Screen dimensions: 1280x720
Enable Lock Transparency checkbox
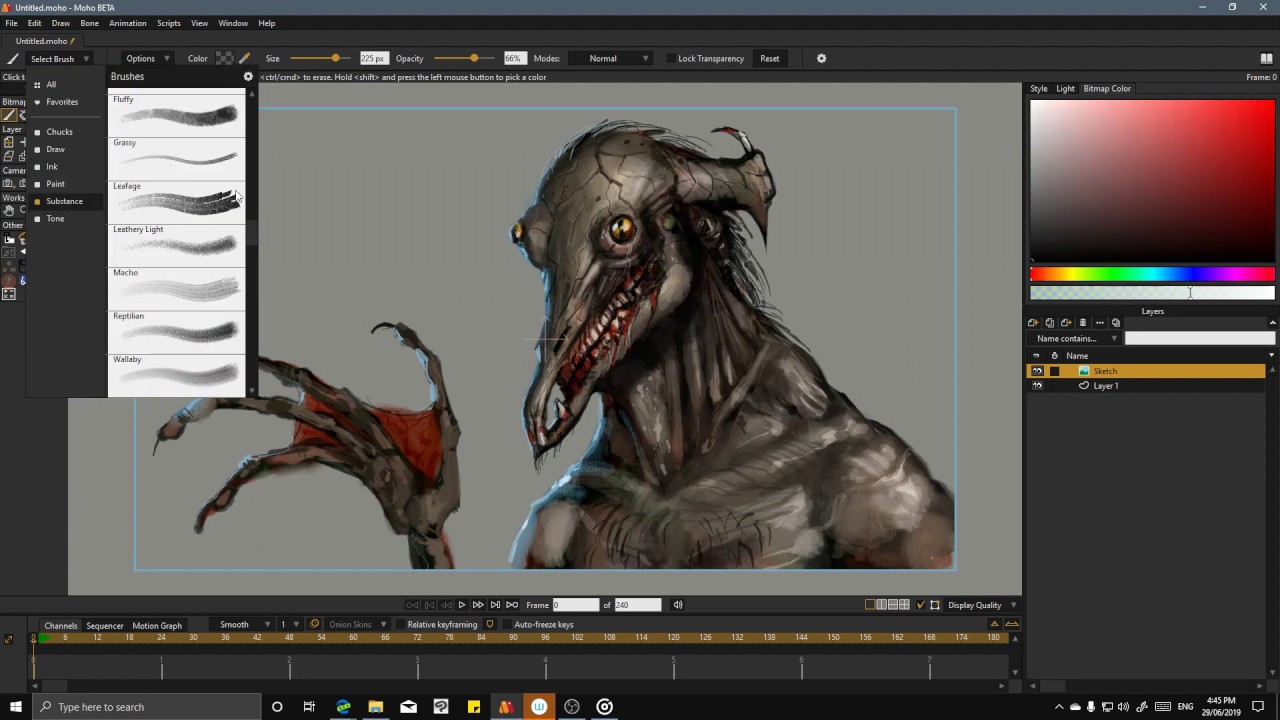pos(672,59)
